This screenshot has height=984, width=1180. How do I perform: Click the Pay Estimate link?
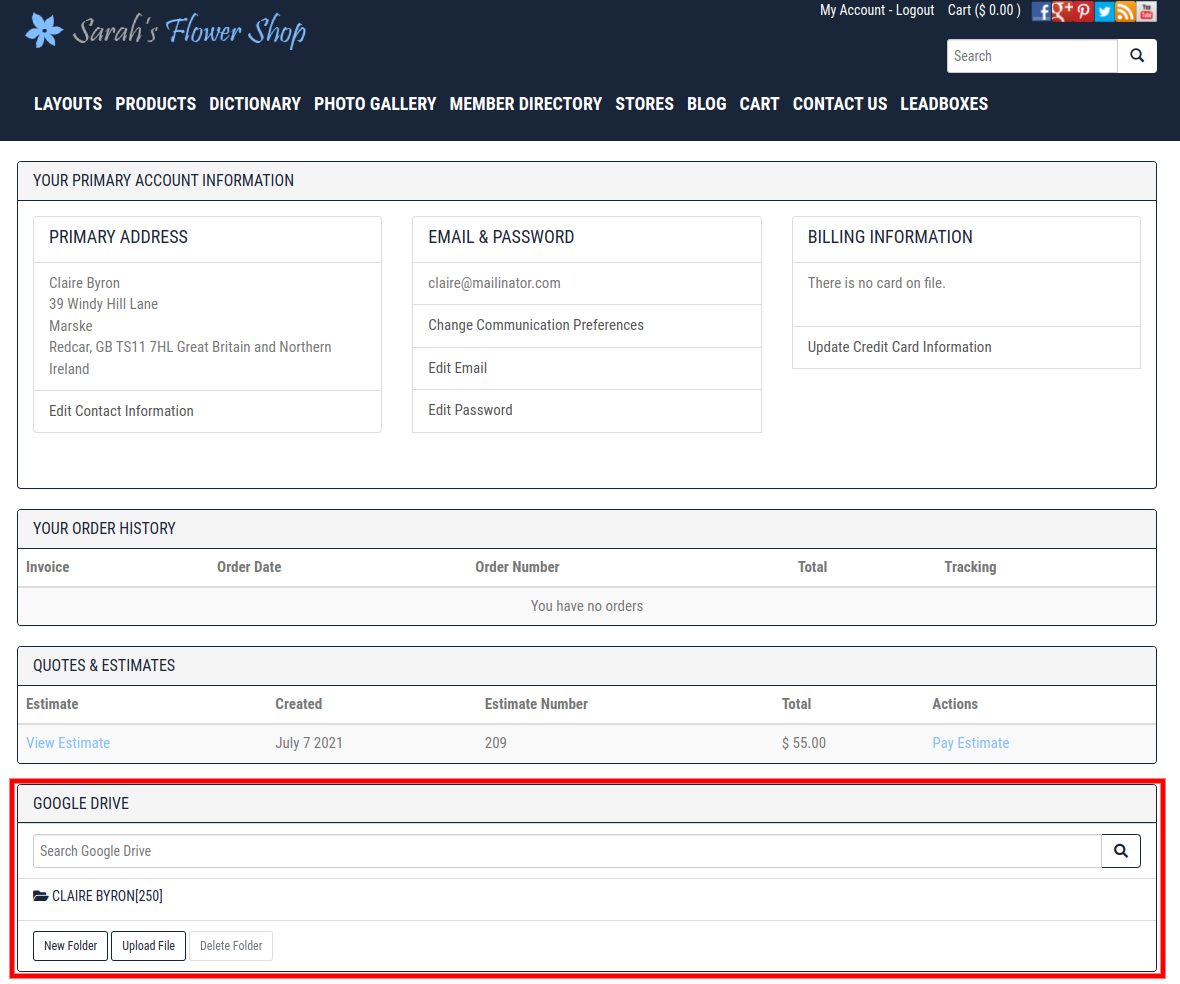(970, 743)
